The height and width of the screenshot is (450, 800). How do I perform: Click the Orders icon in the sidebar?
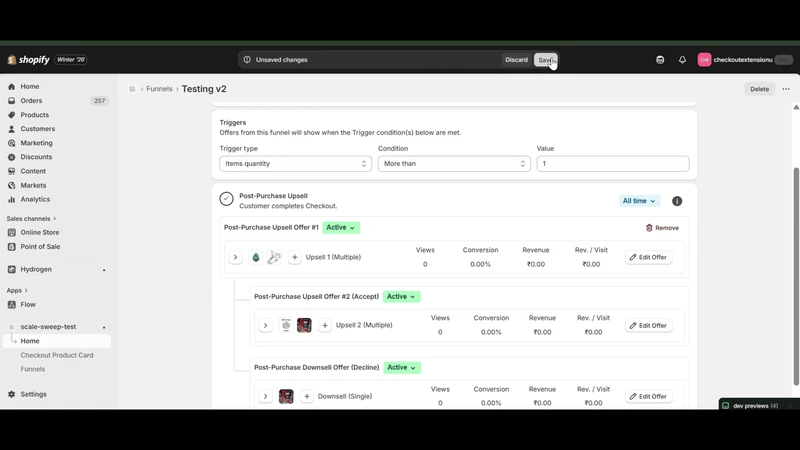(12, 101)
